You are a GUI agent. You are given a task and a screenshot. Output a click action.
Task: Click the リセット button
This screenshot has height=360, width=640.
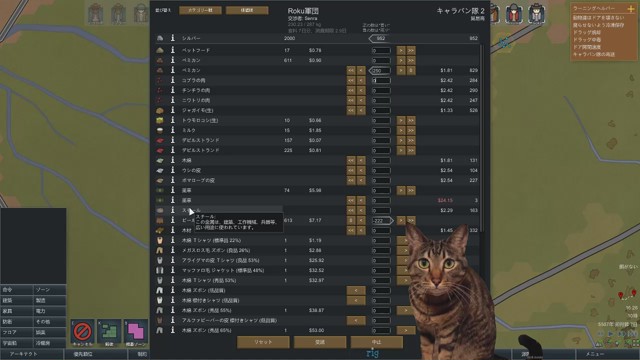[x=263, y=342]
